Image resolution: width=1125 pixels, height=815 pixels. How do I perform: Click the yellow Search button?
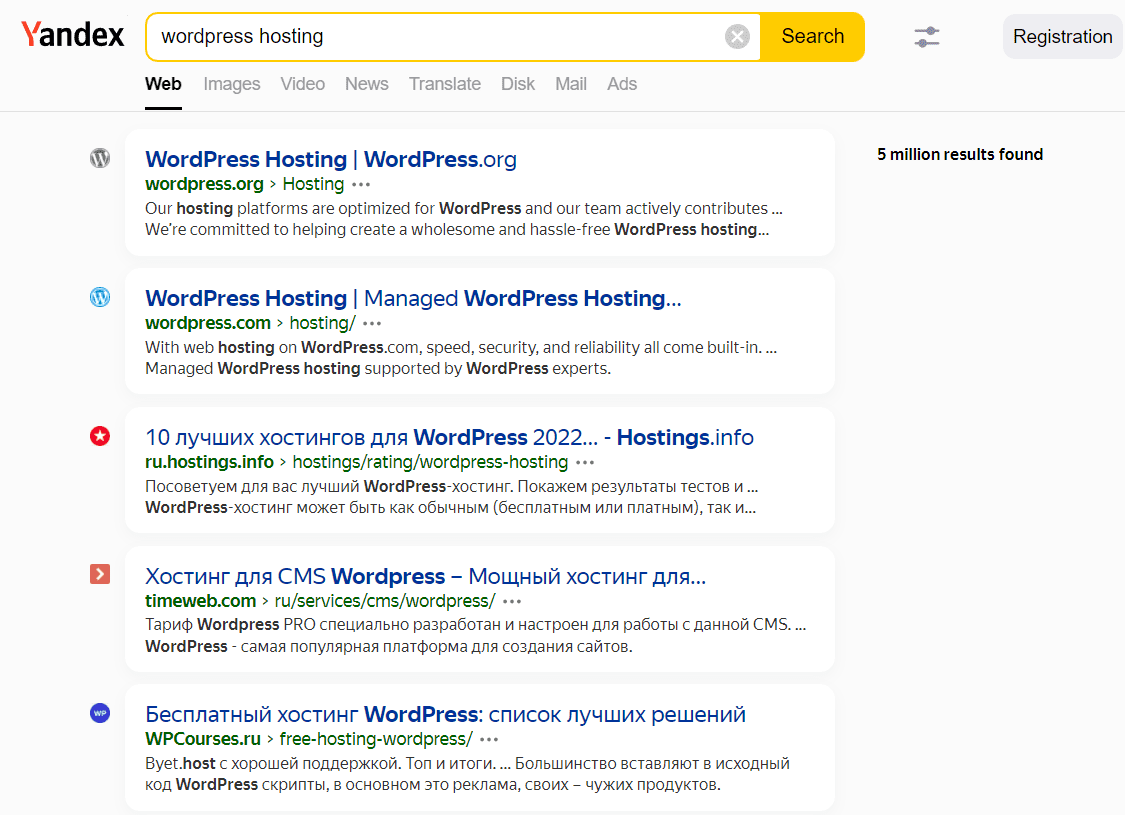[812, 37]
